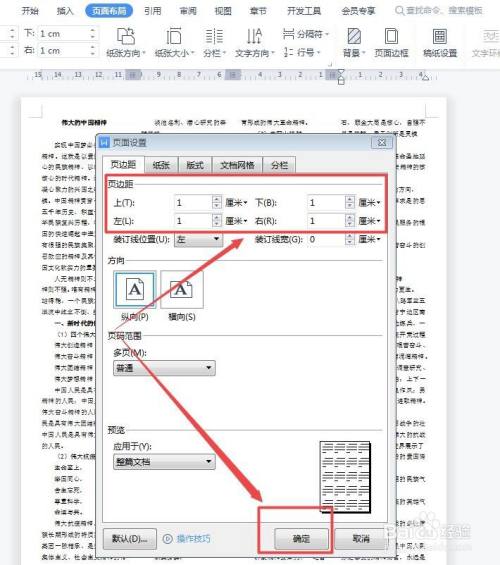This screenshot has width=500, height=565.
Task: Click the 左(L) margin spinner arrows
Action: tap(216, 221)
